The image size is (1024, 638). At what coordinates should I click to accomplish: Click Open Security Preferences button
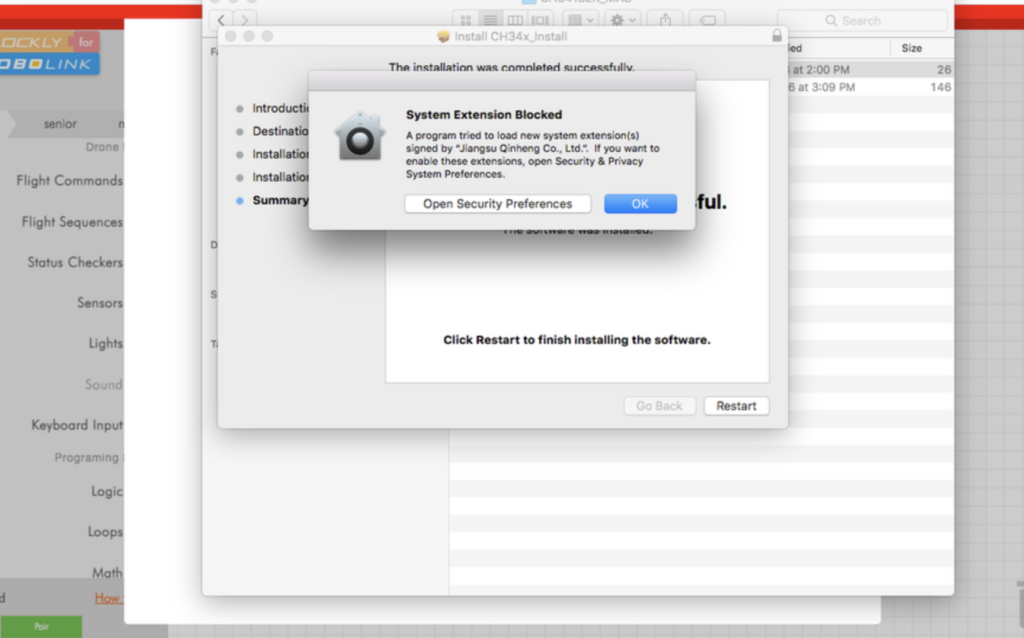[497, 204]
